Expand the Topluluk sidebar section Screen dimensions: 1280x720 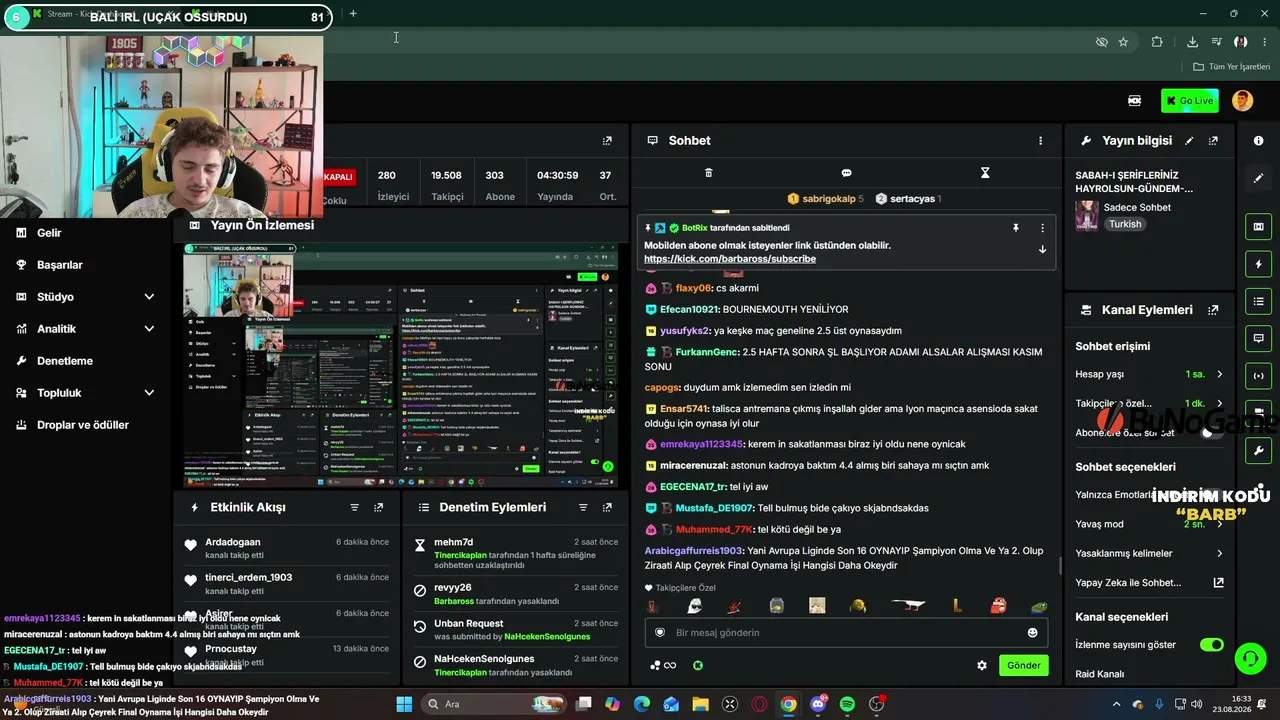[x=149, y=393]
